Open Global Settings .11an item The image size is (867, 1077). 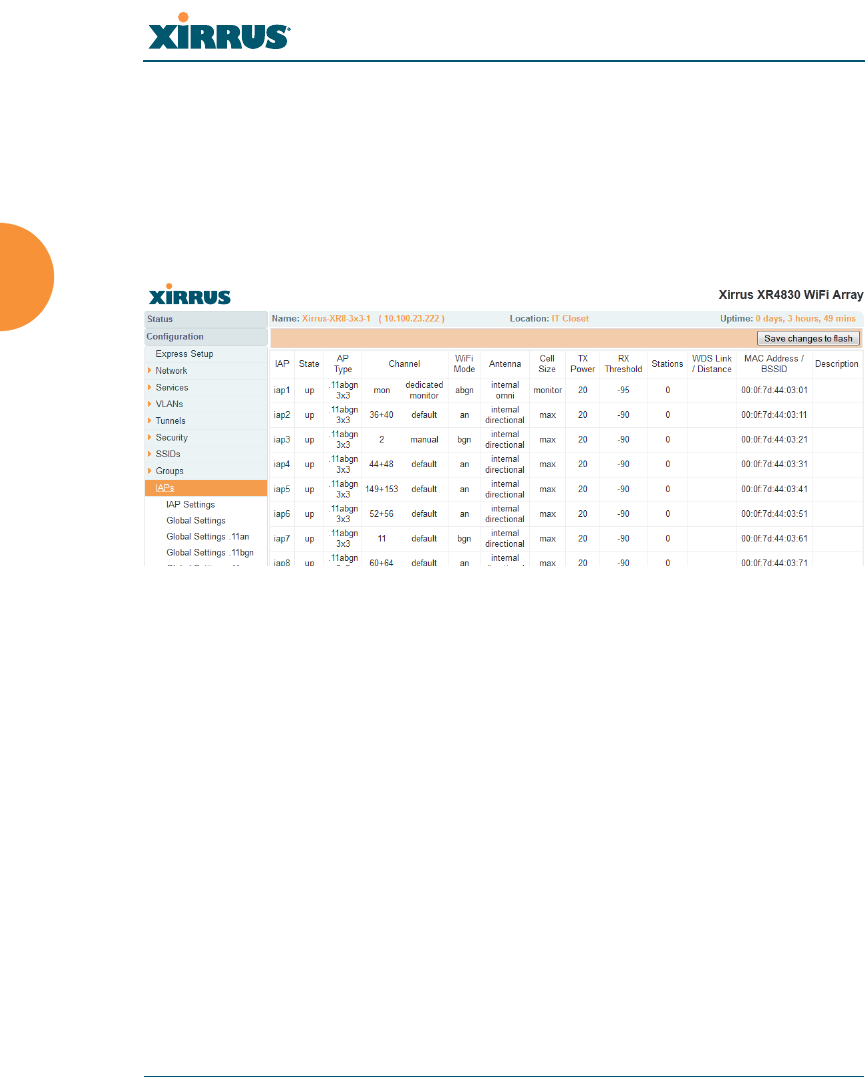tap(207, 536)
